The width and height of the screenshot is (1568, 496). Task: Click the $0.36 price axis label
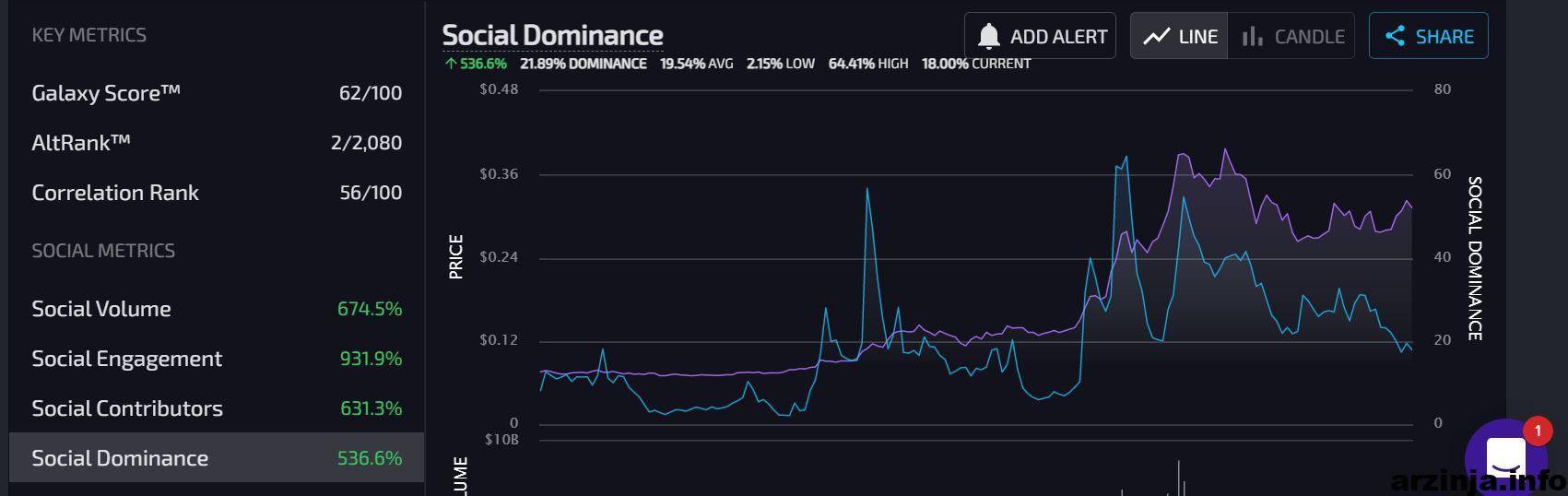(x=499, y=174)
